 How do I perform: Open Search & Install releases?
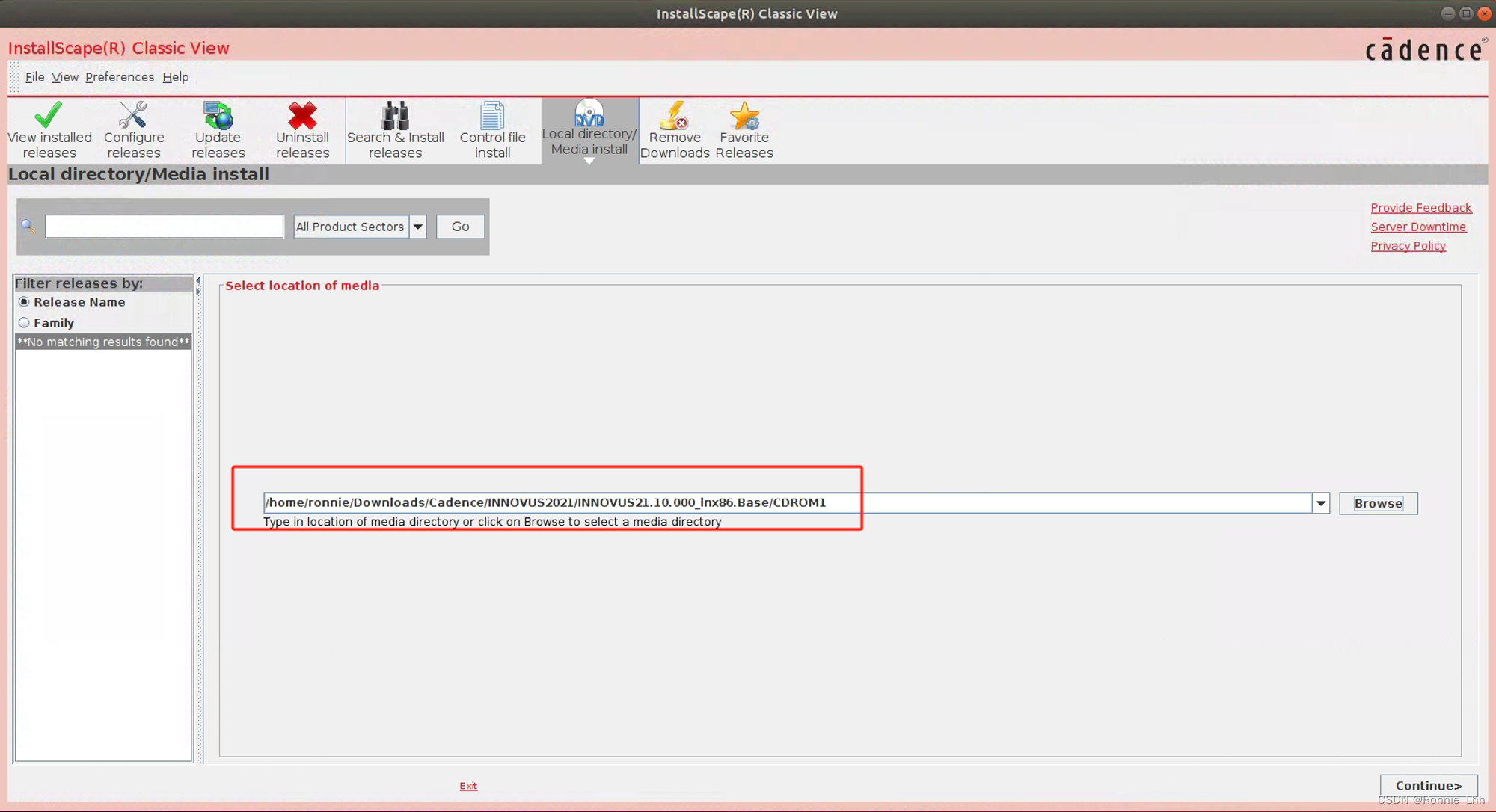395,130
